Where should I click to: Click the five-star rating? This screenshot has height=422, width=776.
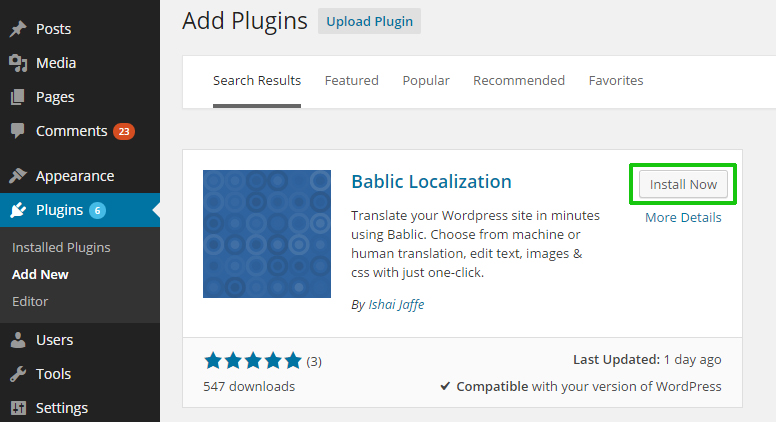(x=252, y=361)
